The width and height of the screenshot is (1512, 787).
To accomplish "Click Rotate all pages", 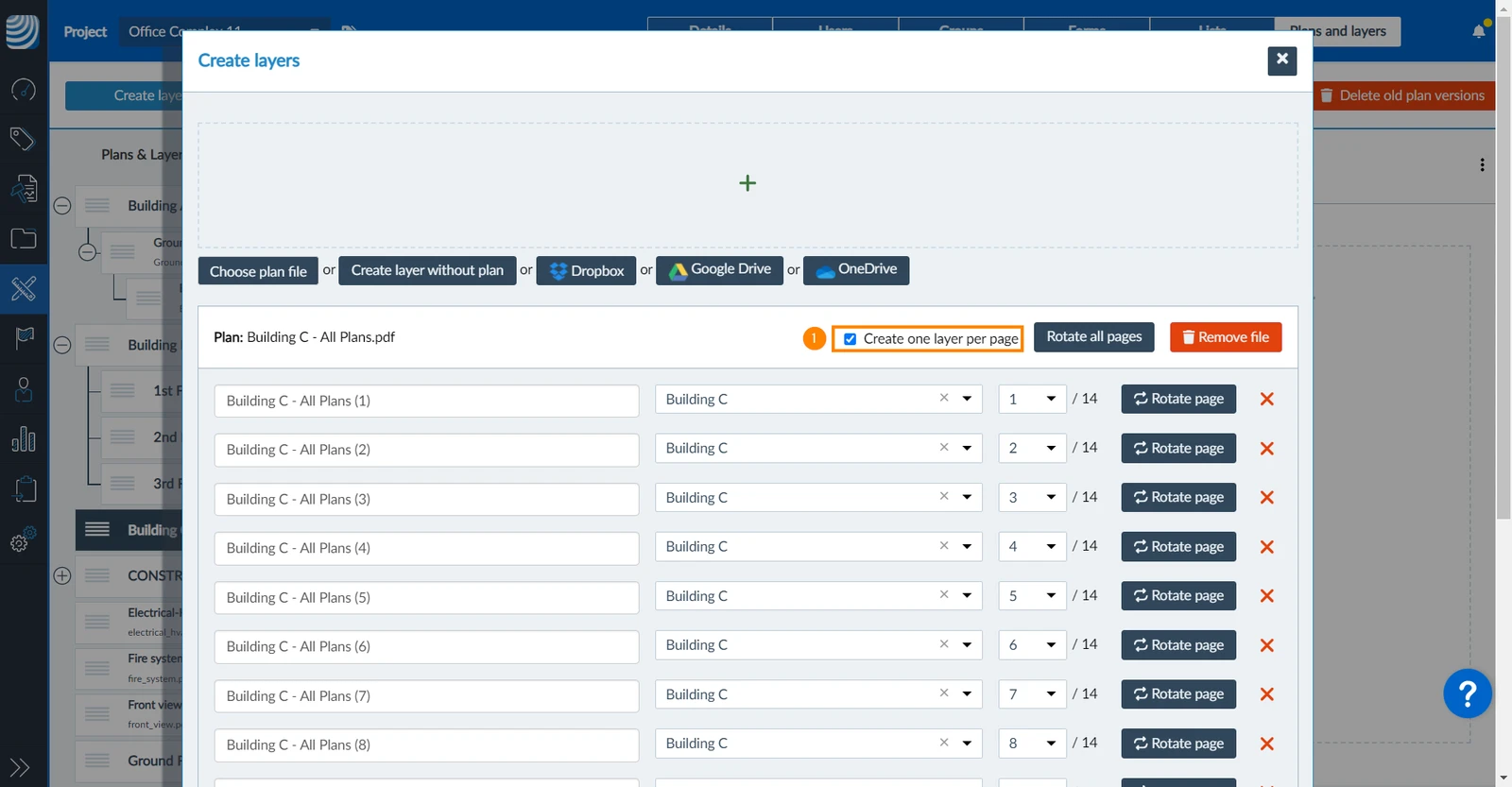I will pos(1094,337).
